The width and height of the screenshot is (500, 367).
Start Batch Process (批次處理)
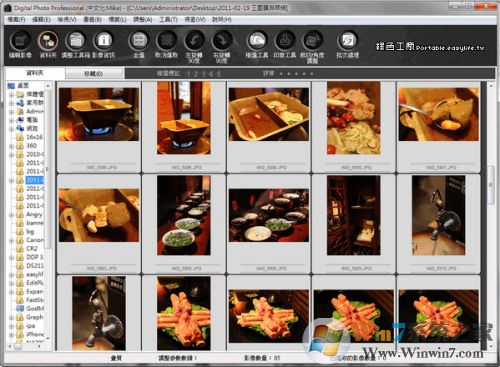tap(347, 44)
